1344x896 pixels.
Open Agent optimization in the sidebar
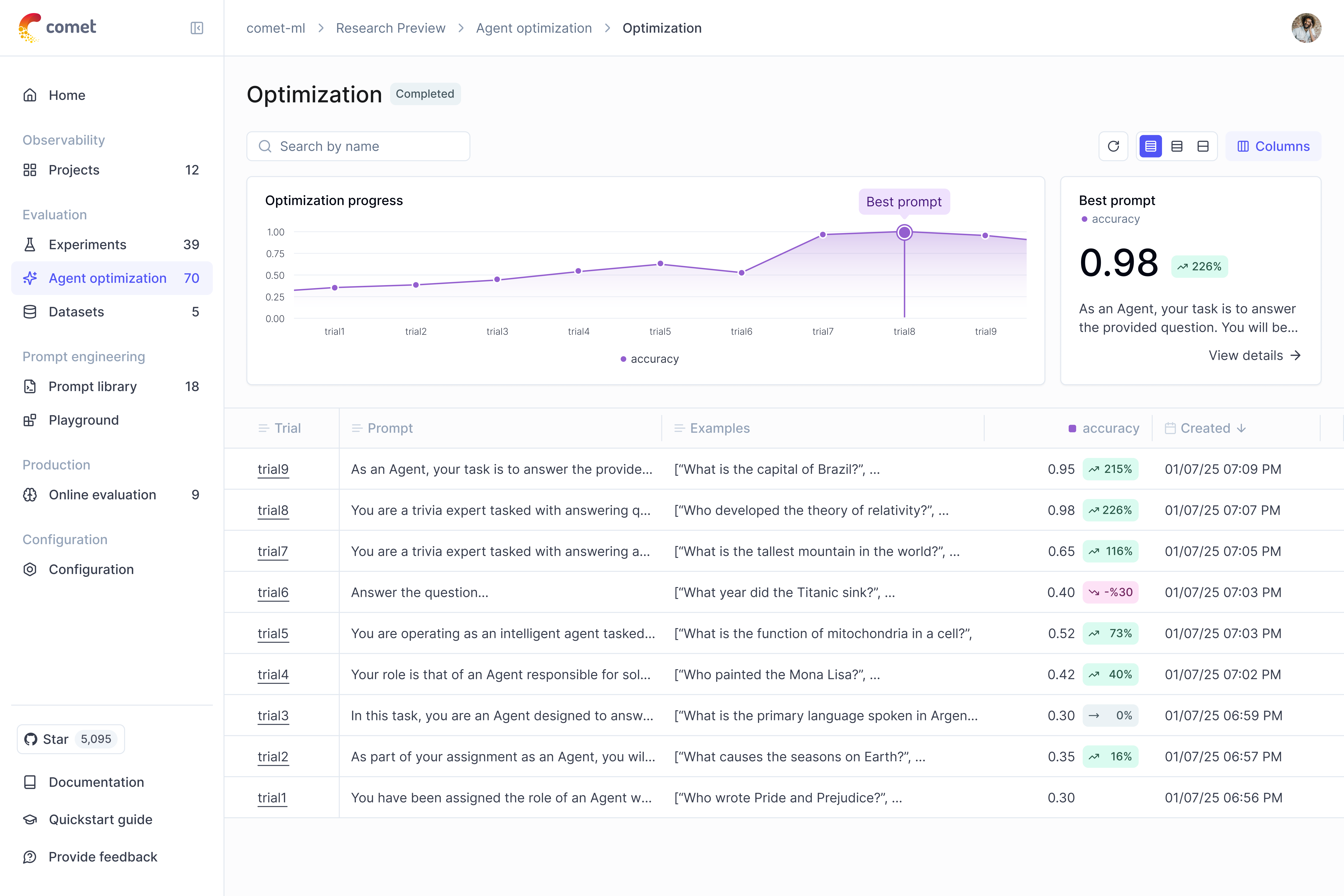[112, 278]
